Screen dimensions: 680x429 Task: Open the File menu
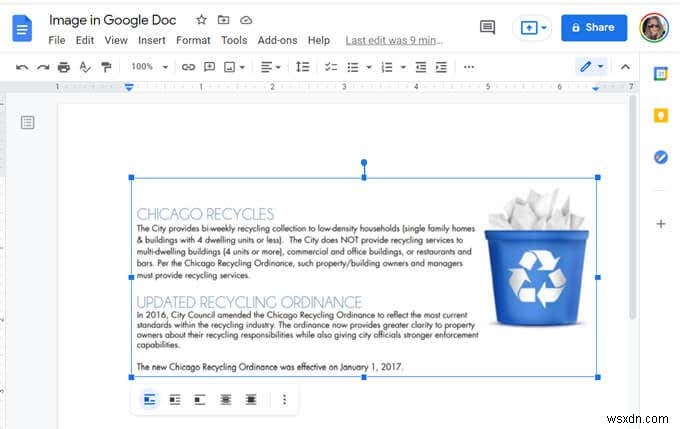click(57, 40)
